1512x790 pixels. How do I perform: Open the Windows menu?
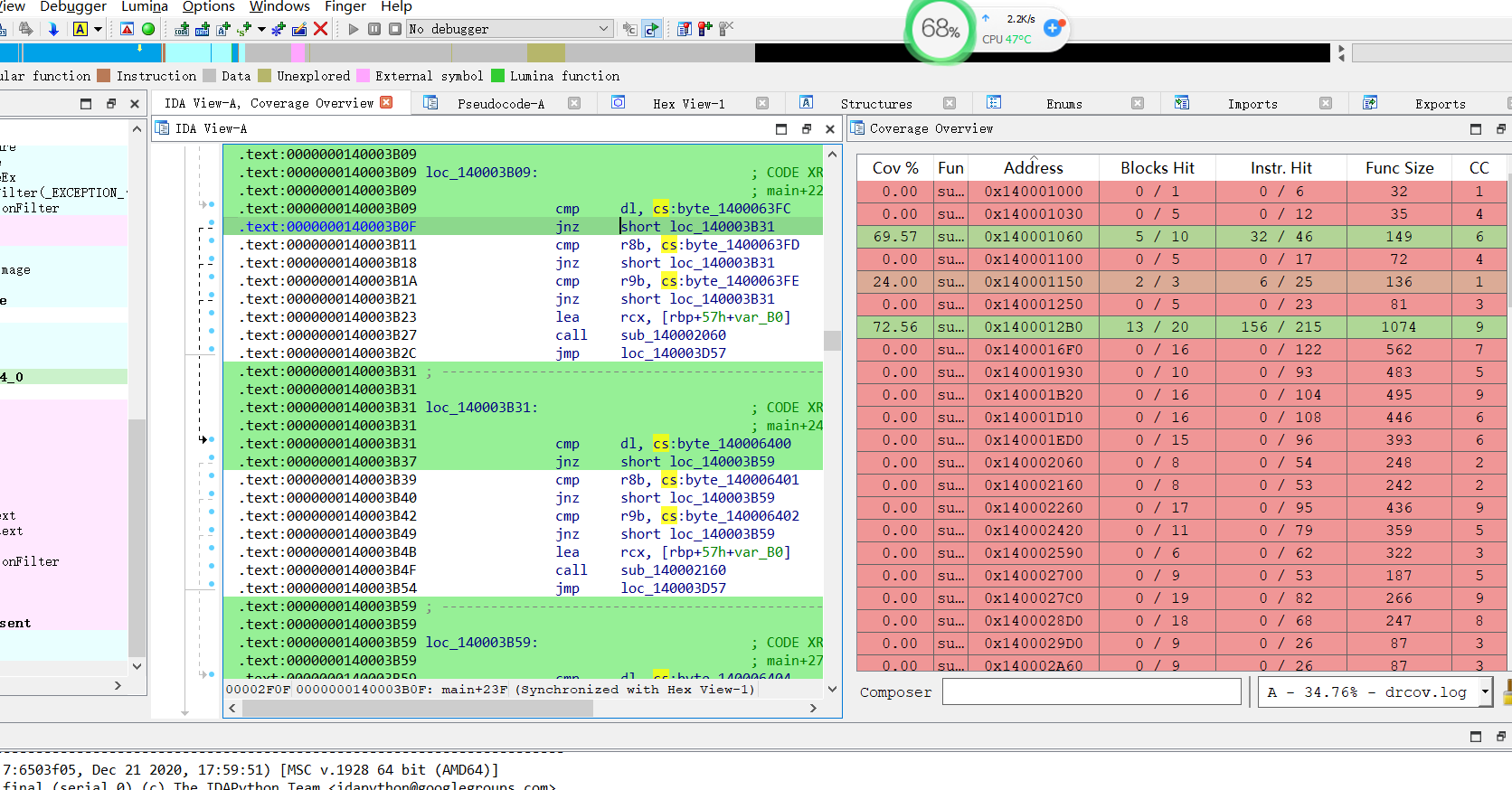pos(279,6)
